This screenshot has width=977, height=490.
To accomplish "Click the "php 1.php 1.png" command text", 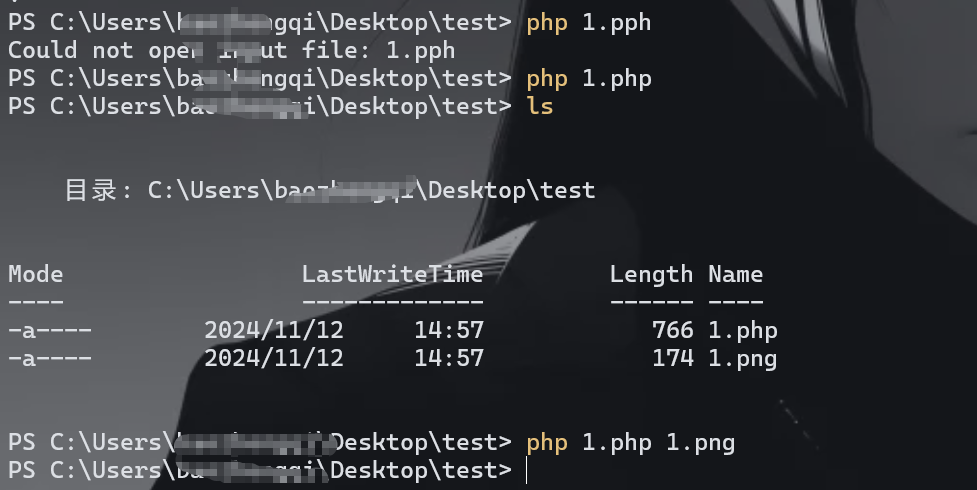I will point(630,442).
